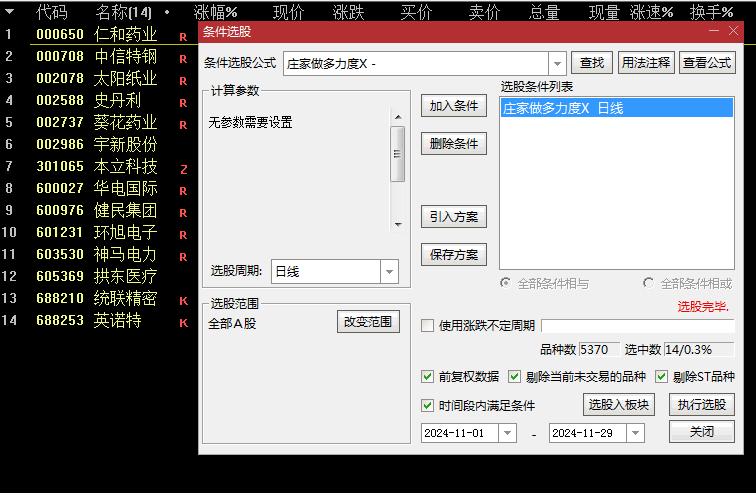The image size is (756, 493).
Task: Click scroll up arrow in 计算参数 panel
Action: (398, 117)
